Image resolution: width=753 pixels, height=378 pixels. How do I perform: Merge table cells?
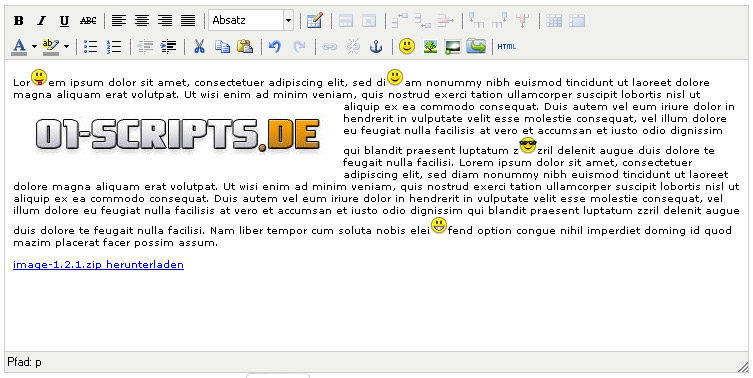point(577,21)
